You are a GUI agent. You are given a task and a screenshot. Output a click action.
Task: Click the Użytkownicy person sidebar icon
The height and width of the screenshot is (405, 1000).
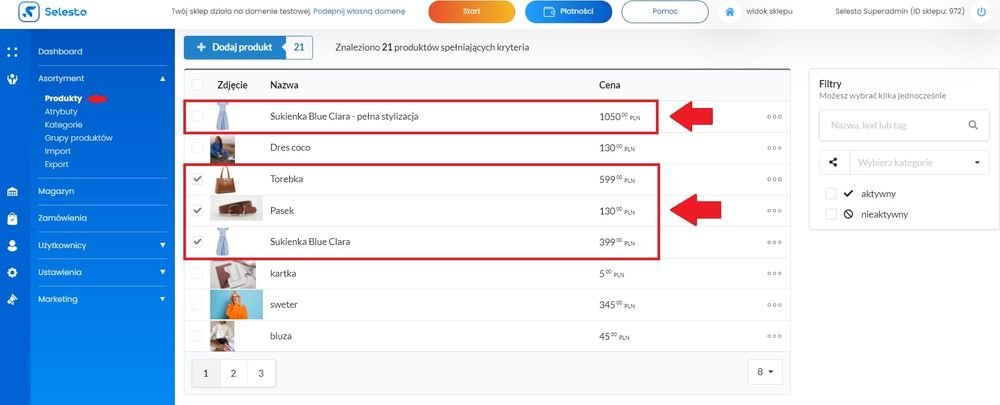coord(12,246)
